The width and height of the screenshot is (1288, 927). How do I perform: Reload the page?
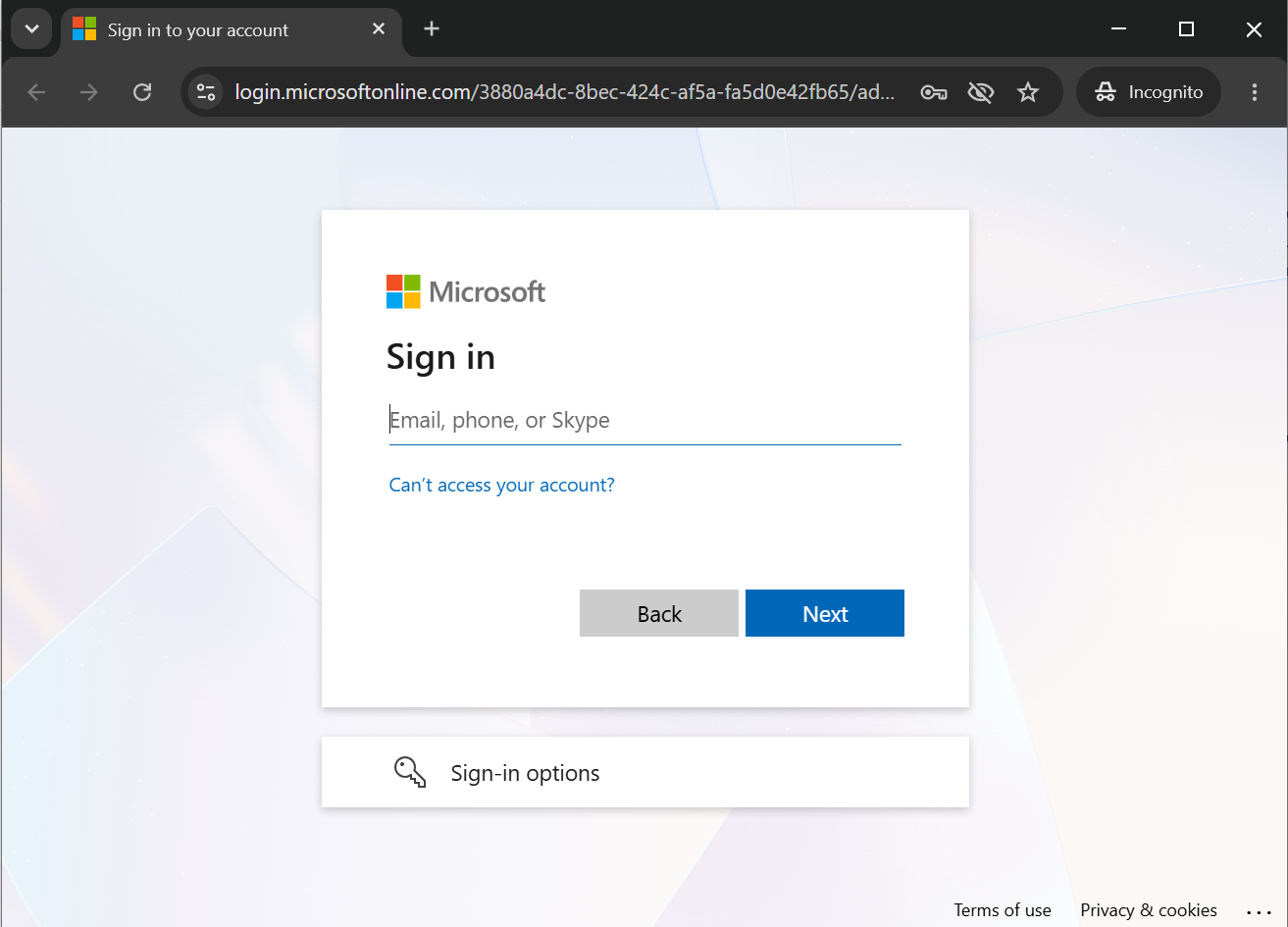click(142, 92)
